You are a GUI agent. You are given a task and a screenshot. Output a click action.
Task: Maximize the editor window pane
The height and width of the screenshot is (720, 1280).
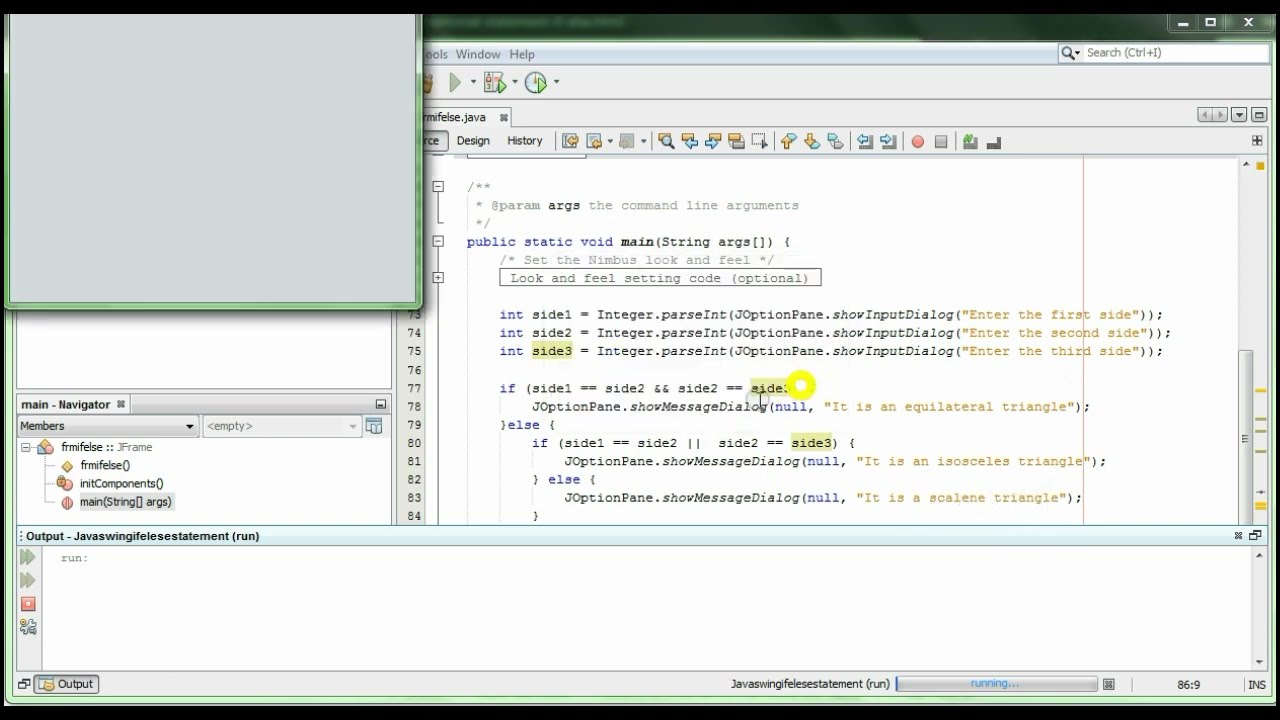pos(1258,115)
